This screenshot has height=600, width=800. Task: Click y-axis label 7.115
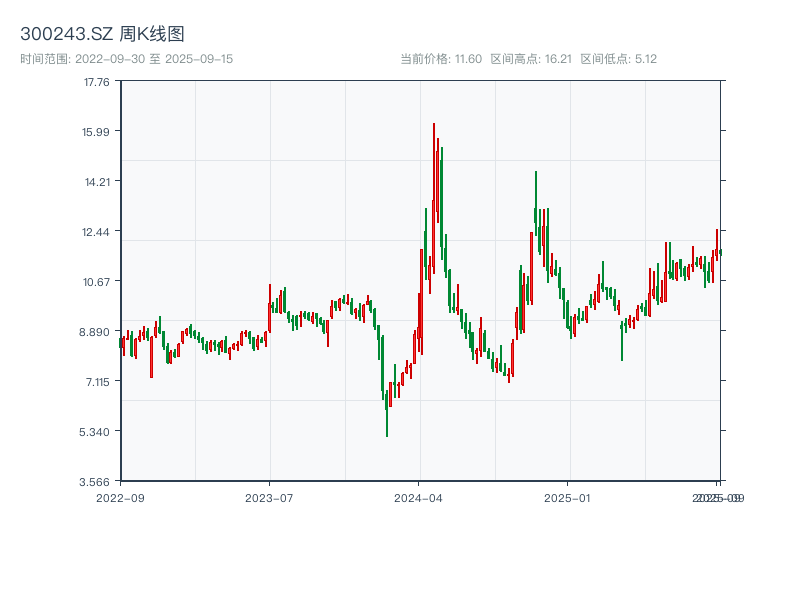(x=97, y=382)
